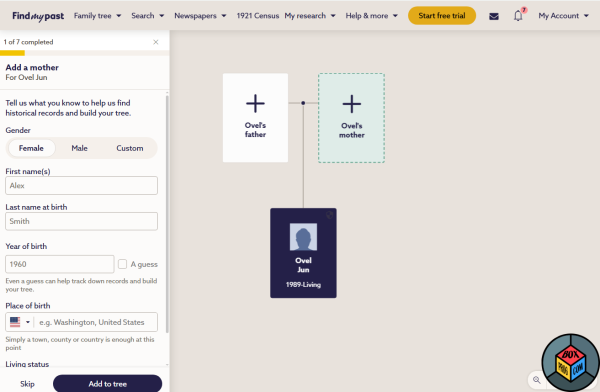Select Ovel Jun's profile silhouette picture

(x=303, y=237)
